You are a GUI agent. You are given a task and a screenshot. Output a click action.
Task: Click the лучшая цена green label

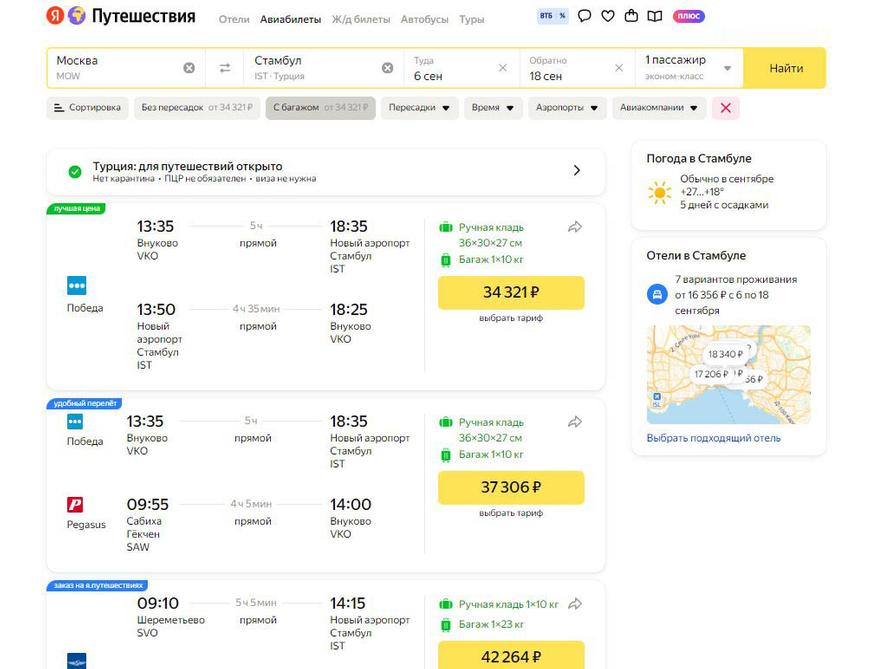pos(77,209)
